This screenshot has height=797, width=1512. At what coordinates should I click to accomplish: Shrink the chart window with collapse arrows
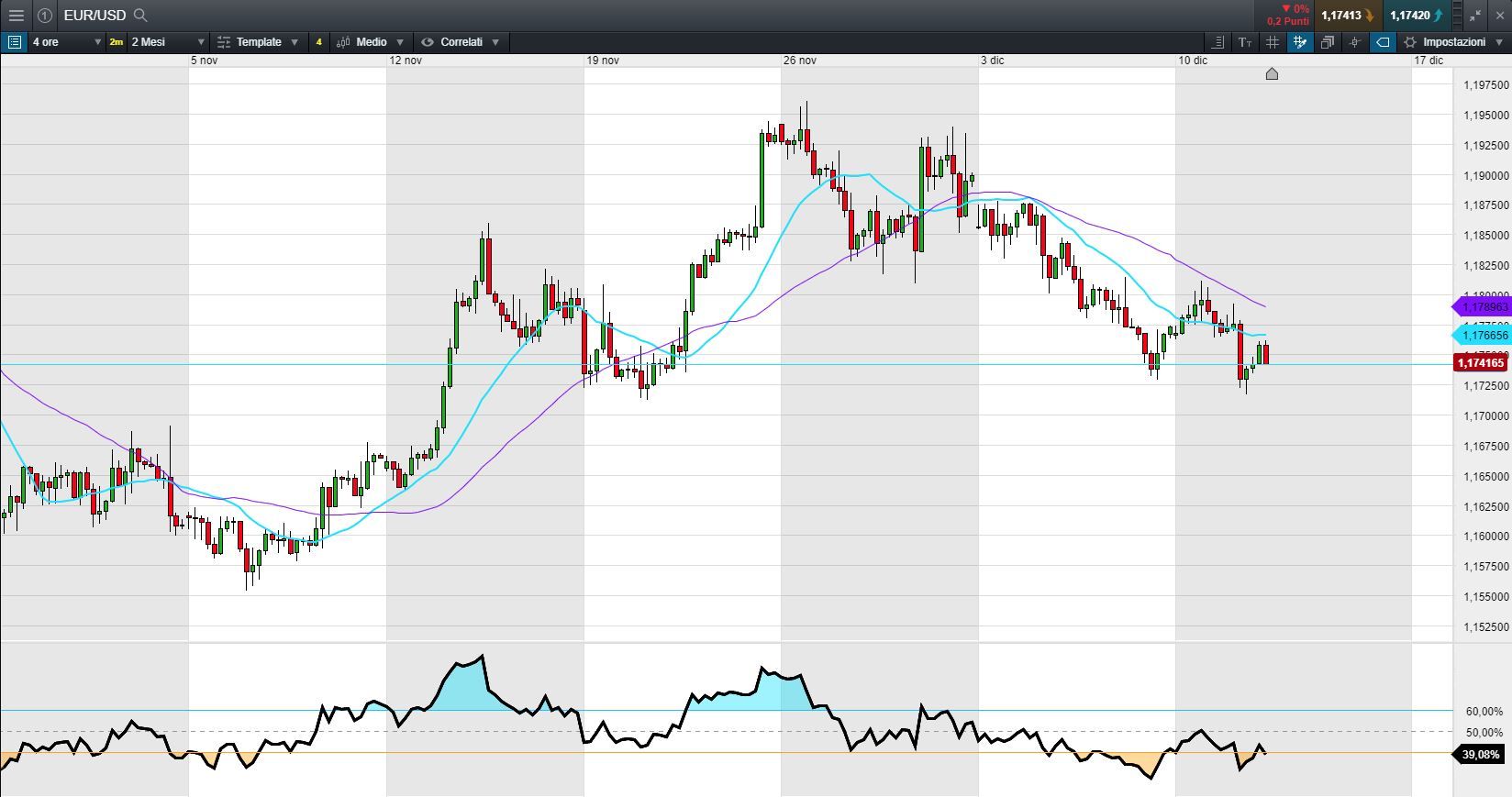1474,16
